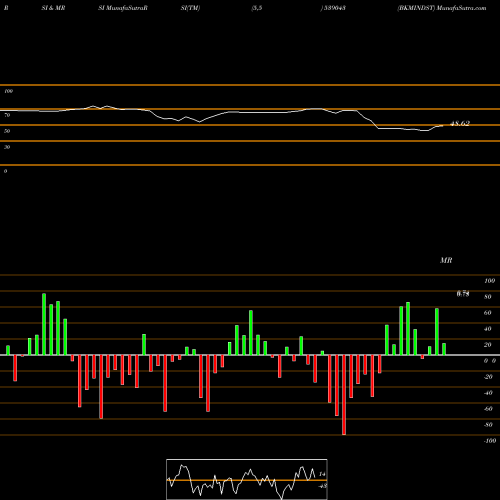Open the mini oscillator chart thumbnail at the bottom
Screen dimensions: 500x500
click(x=247, y=479)
